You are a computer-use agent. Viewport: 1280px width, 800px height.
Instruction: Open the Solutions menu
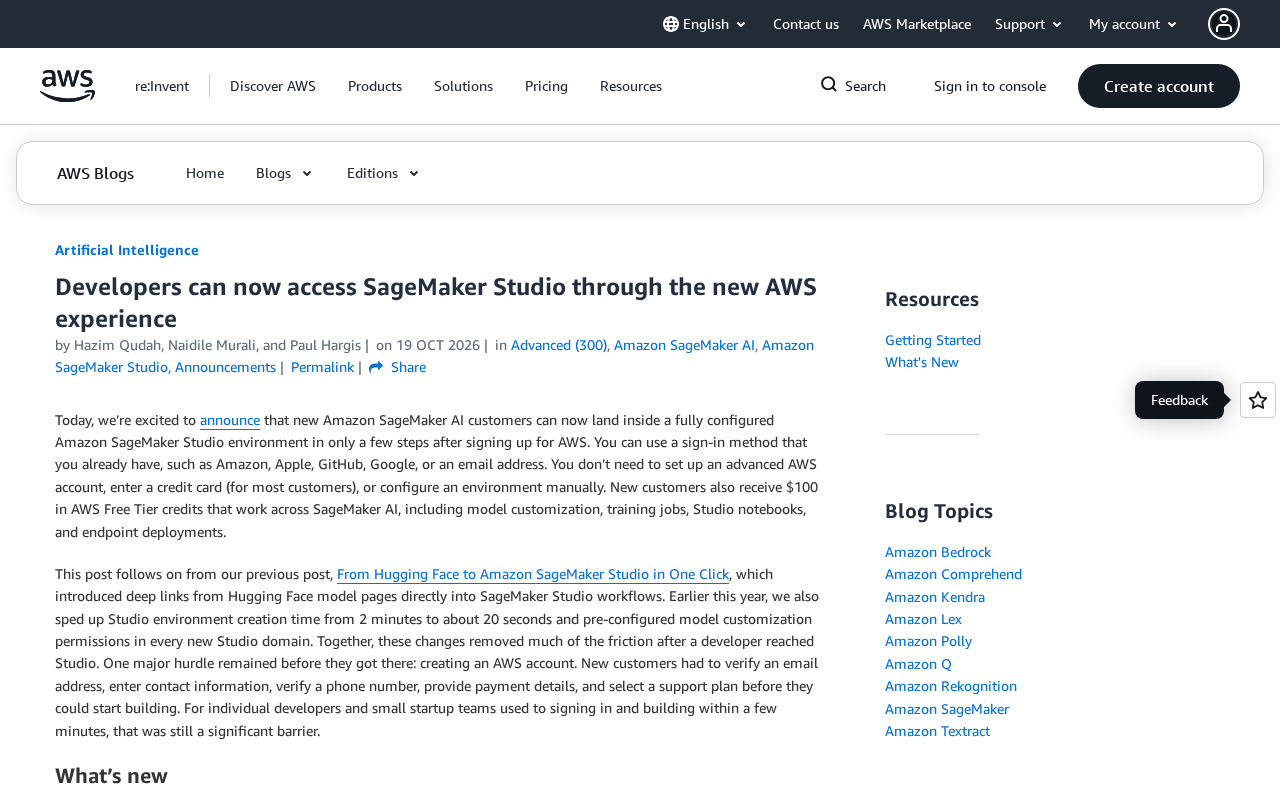click(463, 86)
